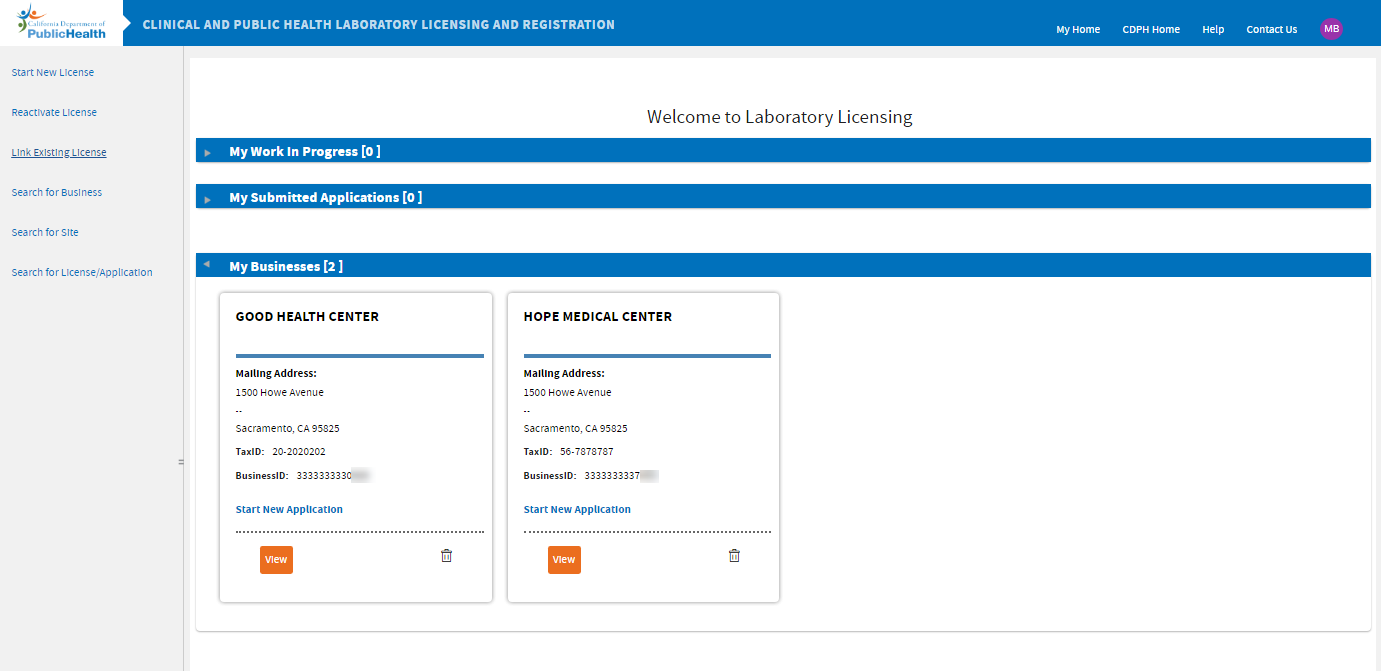Select Search for Business in the sidebar
Image resolution: width=1381 pixels, height=671 pixels.
[x=56, y=192]
